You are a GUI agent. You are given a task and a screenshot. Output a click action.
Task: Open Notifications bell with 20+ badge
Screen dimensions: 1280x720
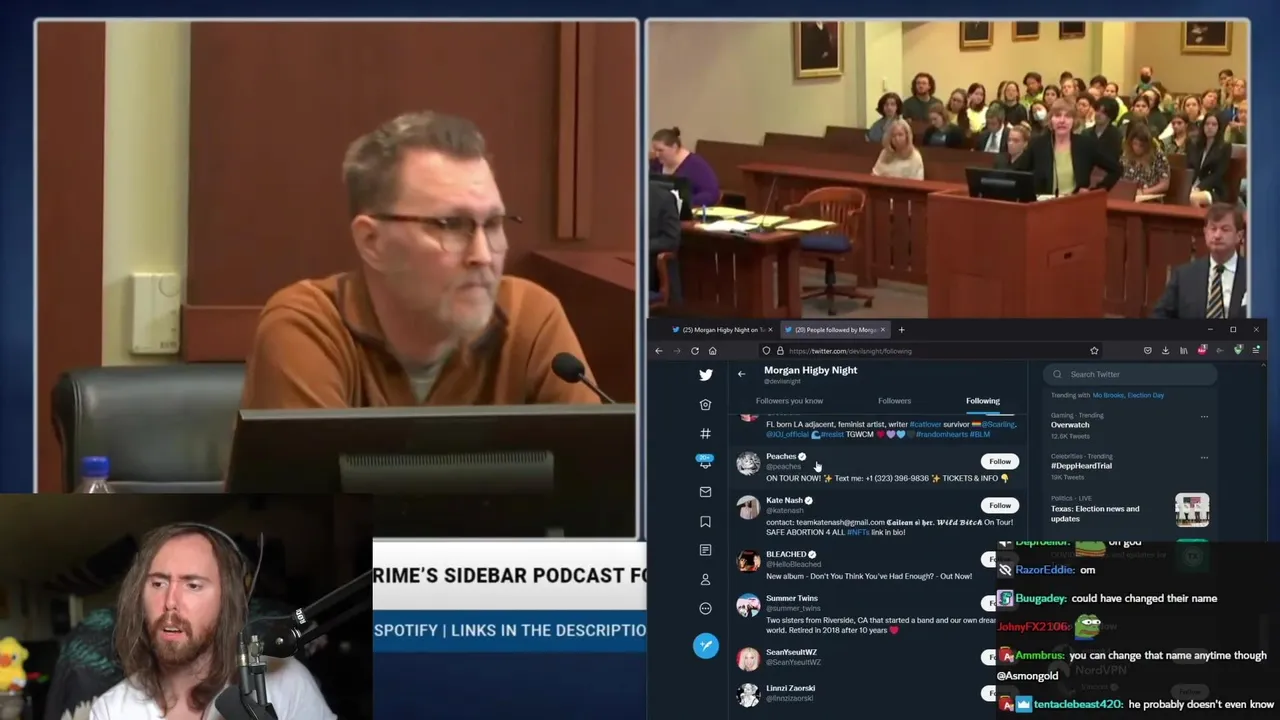click(x=705, y=461)
